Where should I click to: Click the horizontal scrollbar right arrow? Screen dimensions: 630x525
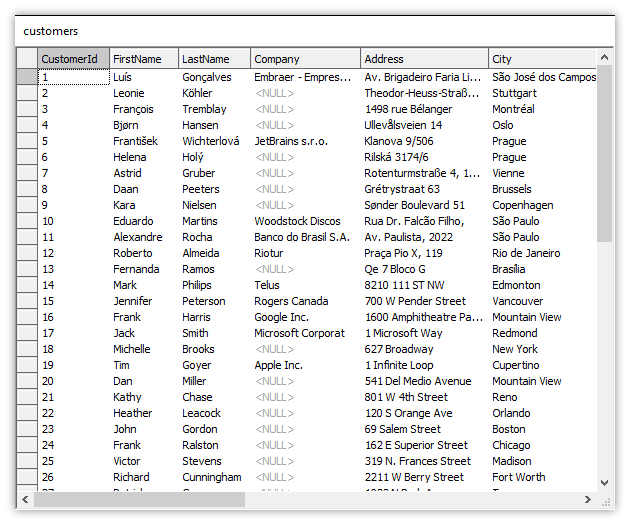(588, 499)
